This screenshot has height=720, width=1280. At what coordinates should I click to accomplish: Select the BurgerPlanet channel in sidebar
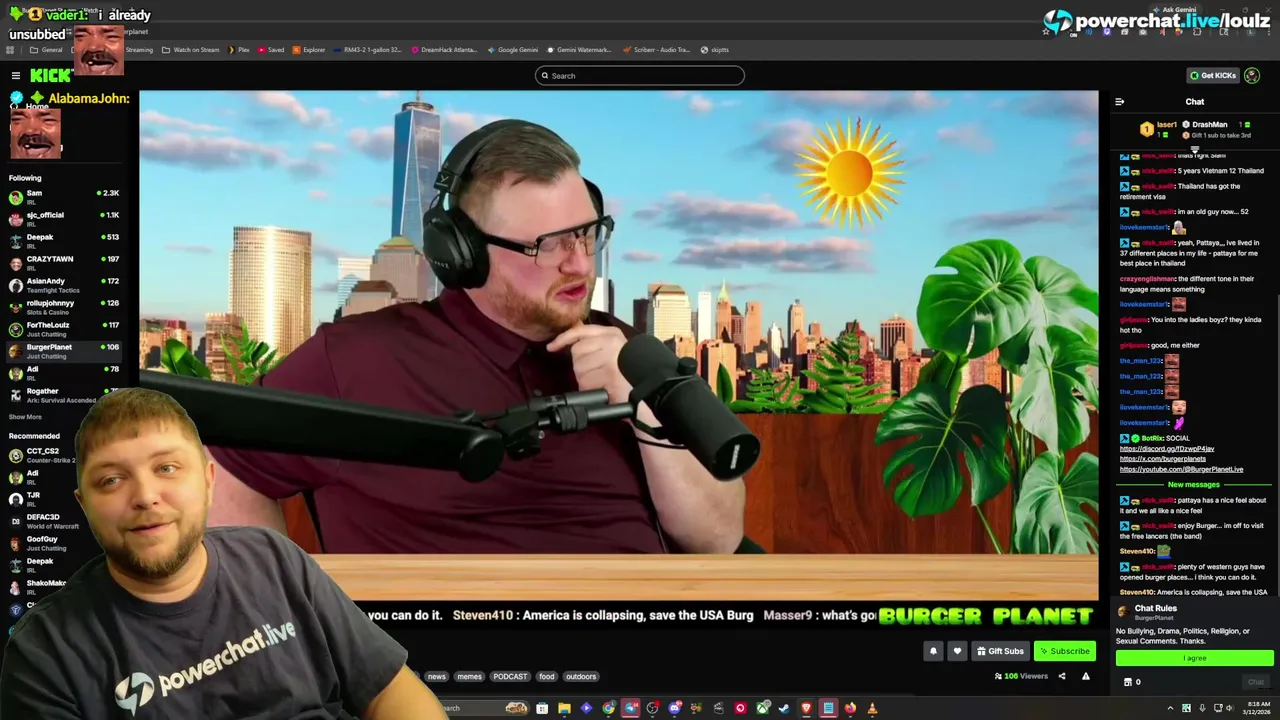64,351
